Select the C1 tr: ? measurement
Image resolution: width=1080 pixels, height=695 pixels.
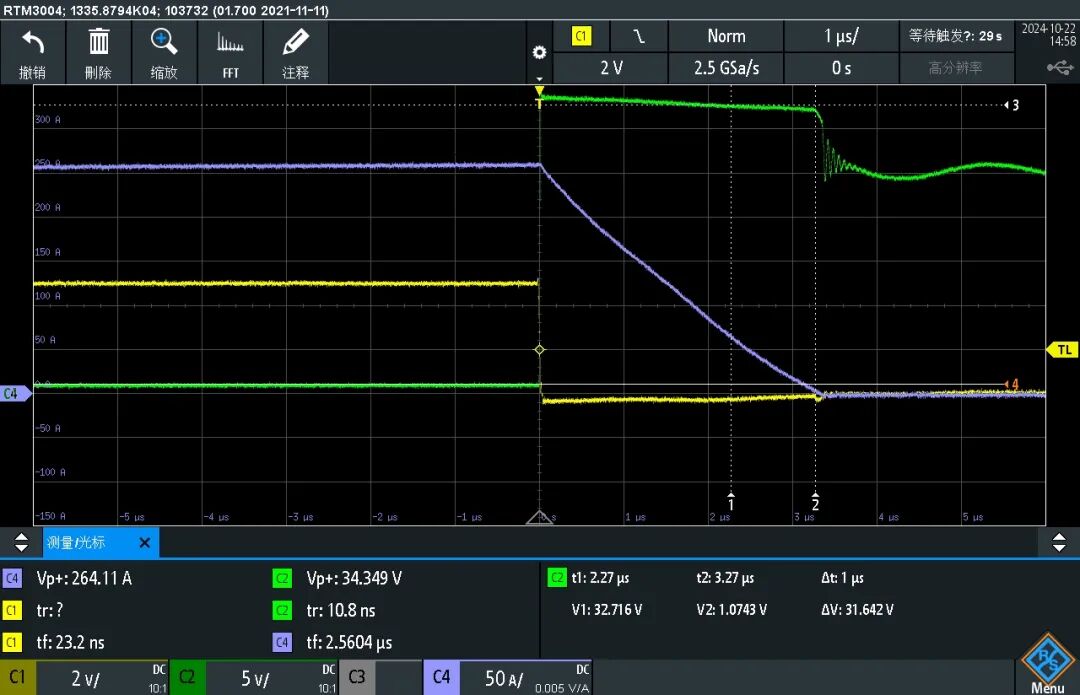point(50,610)
